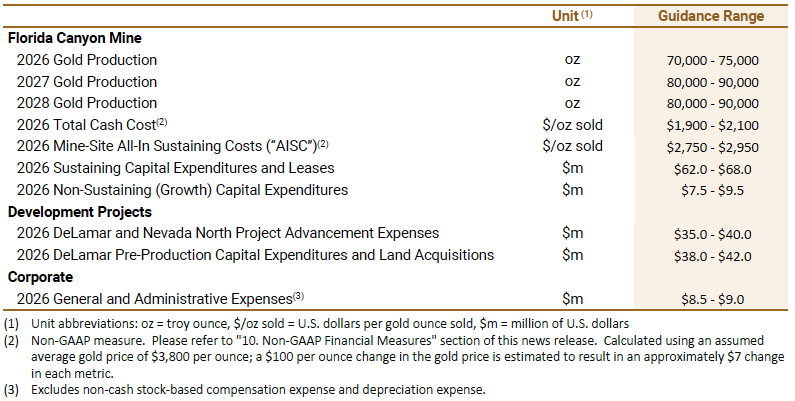This screenshot has height=401, width=795.
Task: Click the Guidance Range column header
Action: (712, 16)
